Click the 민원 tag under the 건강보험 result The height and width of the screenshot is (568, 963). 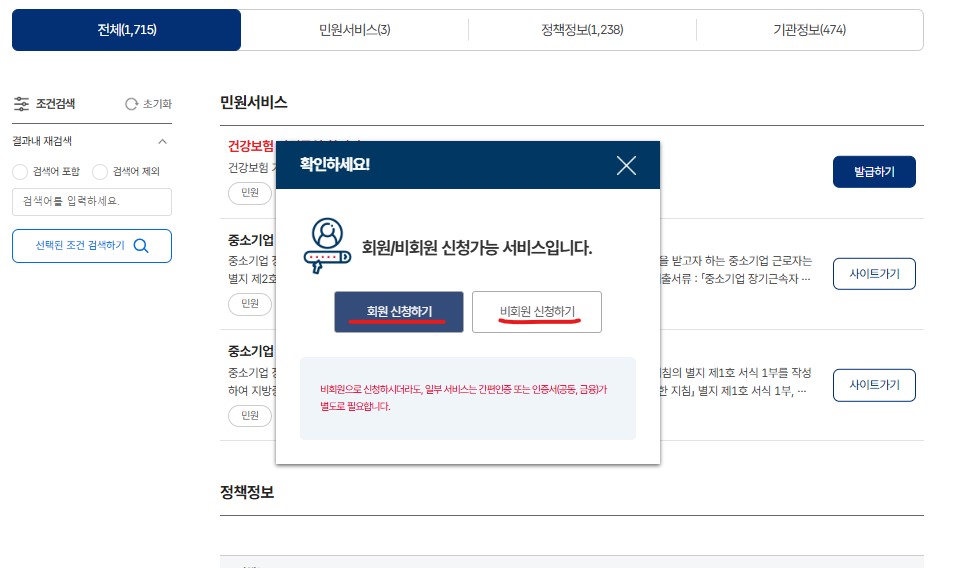click(250, 193)
